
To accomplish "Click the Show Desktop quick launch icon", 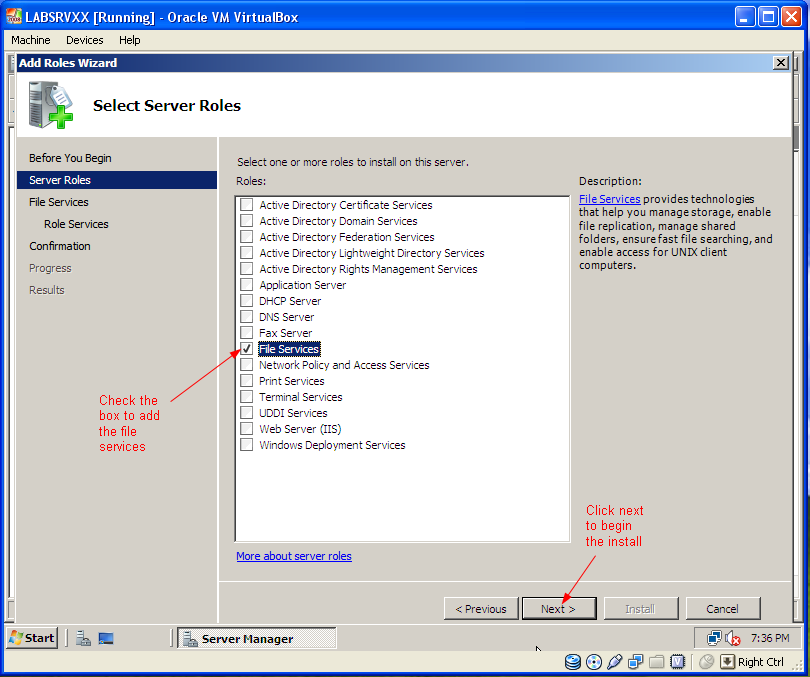I will pos(106,639).
